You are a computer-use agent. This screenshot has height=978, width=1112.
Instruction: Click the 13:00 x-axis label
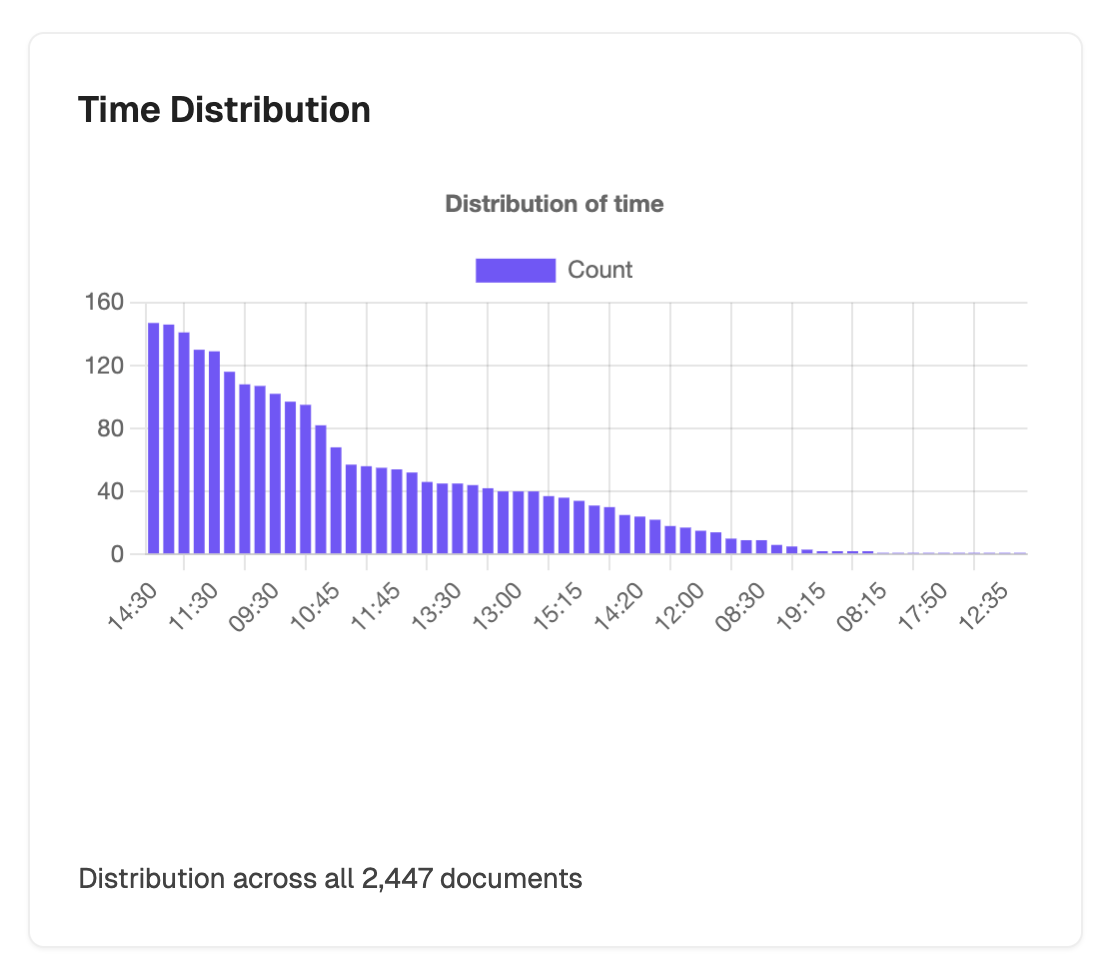[x=498, y=606]
